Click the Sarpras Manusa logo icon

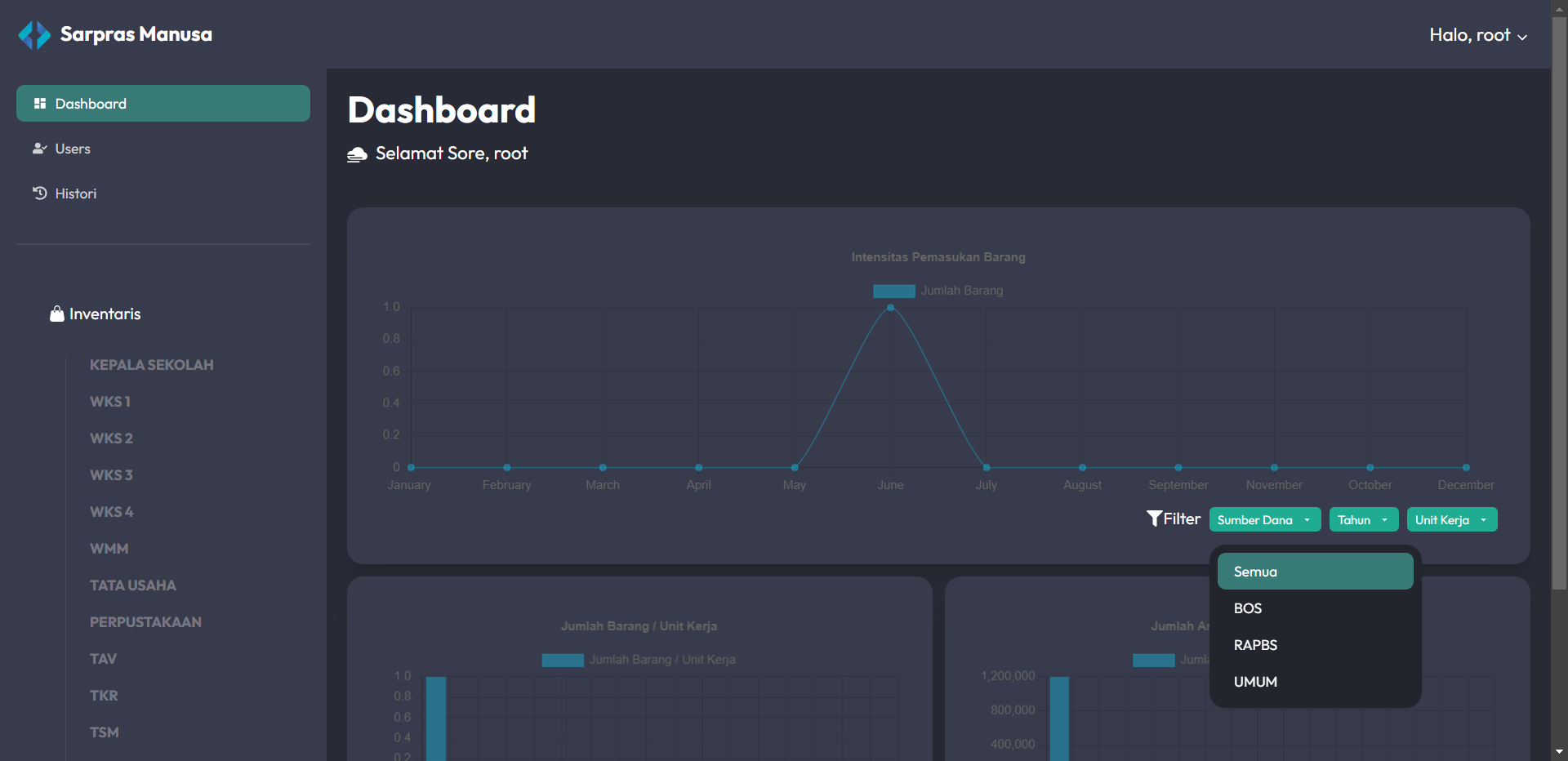click(34, 35)
